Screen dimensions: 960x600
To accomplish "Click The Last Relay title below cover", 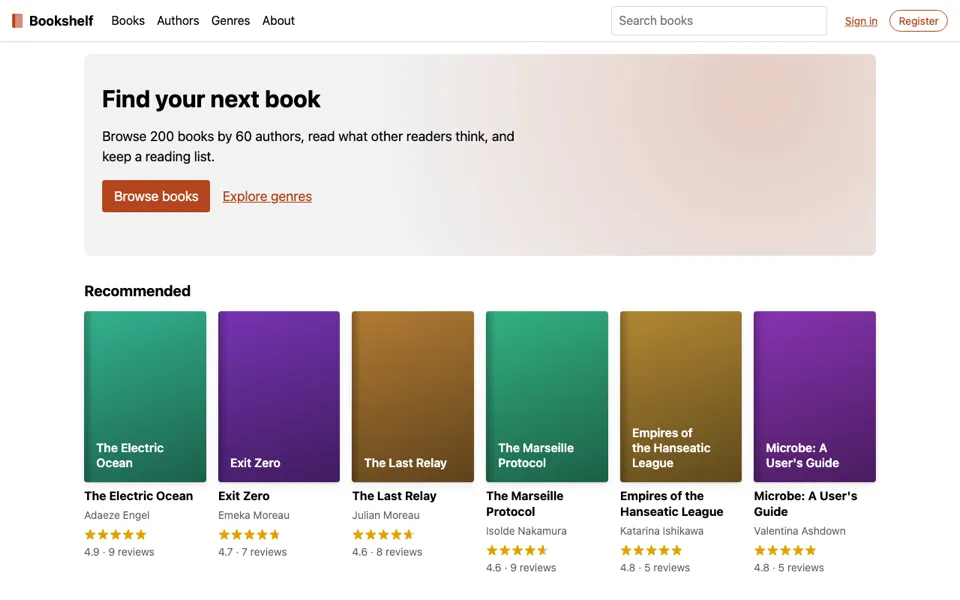I will [x=394, y=496].
